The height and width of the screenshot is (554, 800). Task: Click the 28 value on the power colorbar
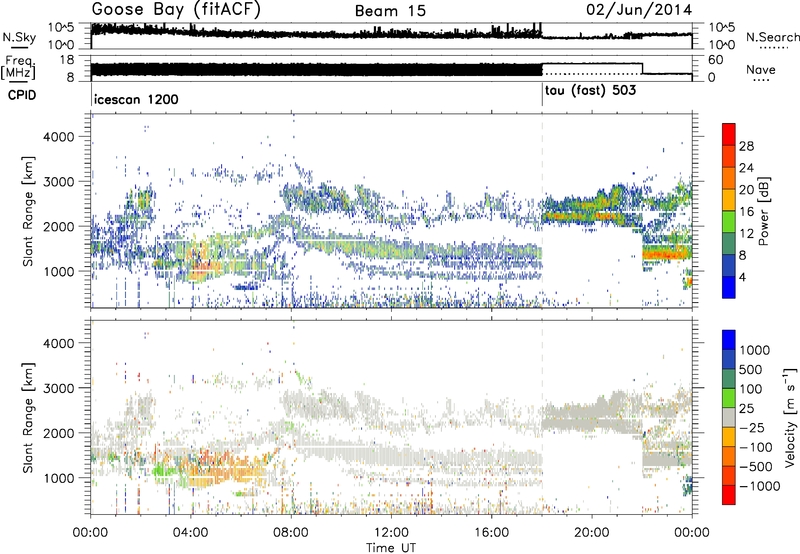[x=746, y=146]
